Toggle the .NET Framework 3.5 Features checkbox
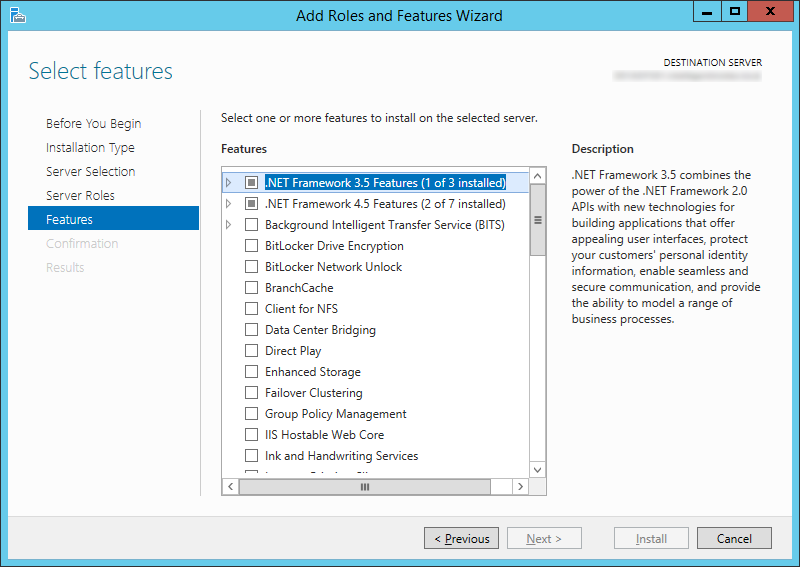Screen dimensions: 800x567 251,182
